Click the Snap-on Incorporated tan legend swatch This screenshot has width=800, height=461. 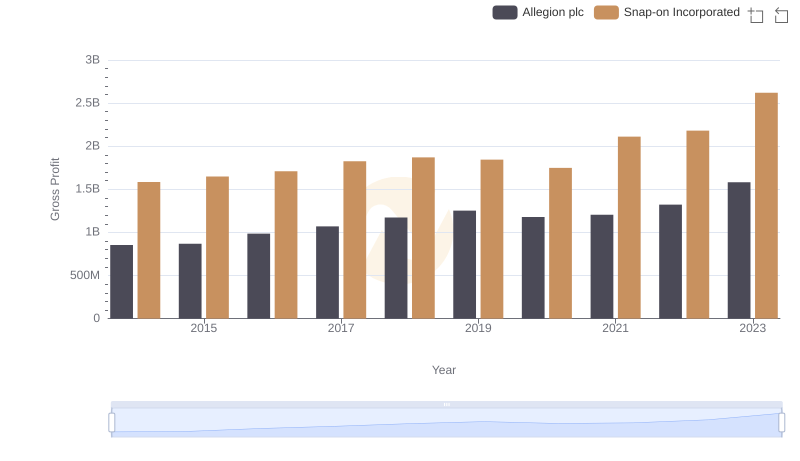606,12
